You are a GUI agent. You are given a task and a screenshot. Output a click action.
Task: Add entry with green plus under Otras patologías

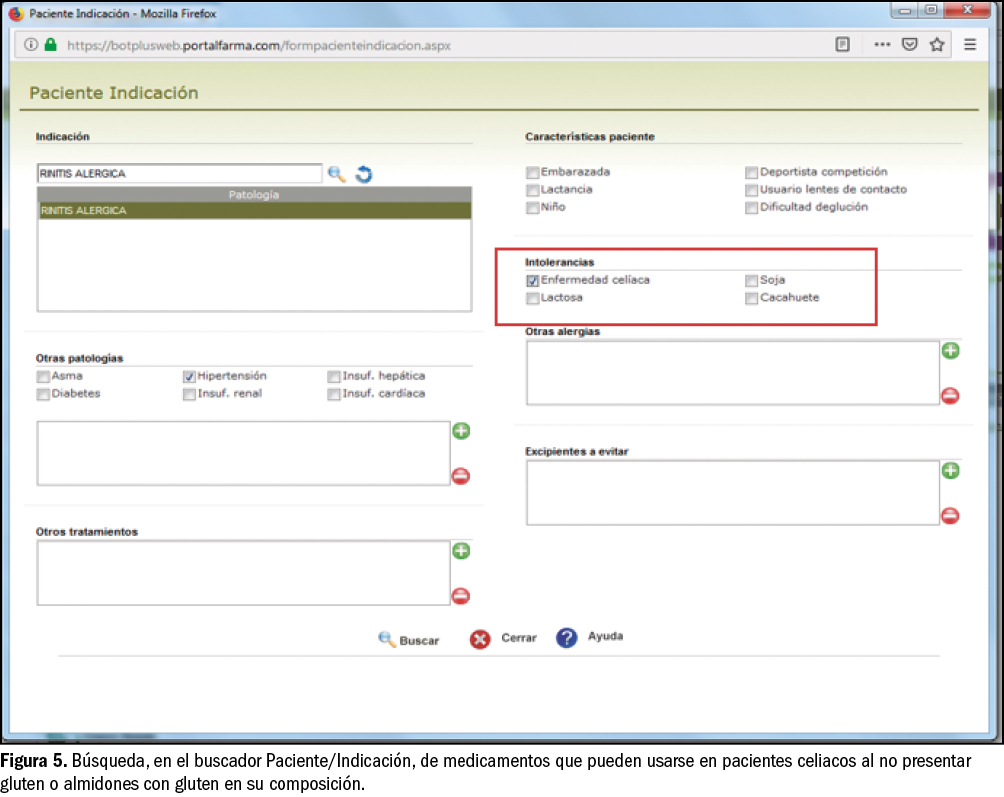[461, 431]
